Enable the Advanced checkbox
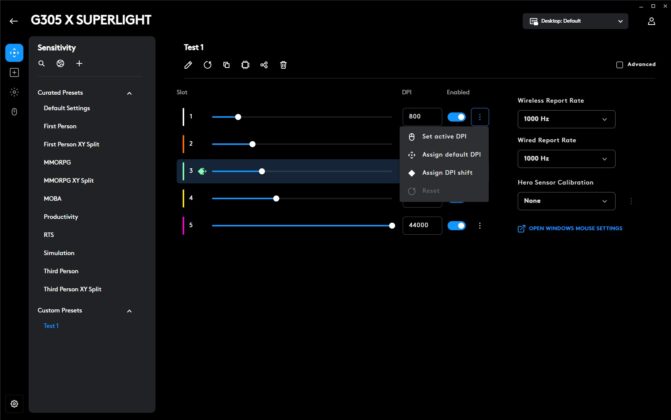The width and height of the screenshot is (671, 420). pos(619,65)
